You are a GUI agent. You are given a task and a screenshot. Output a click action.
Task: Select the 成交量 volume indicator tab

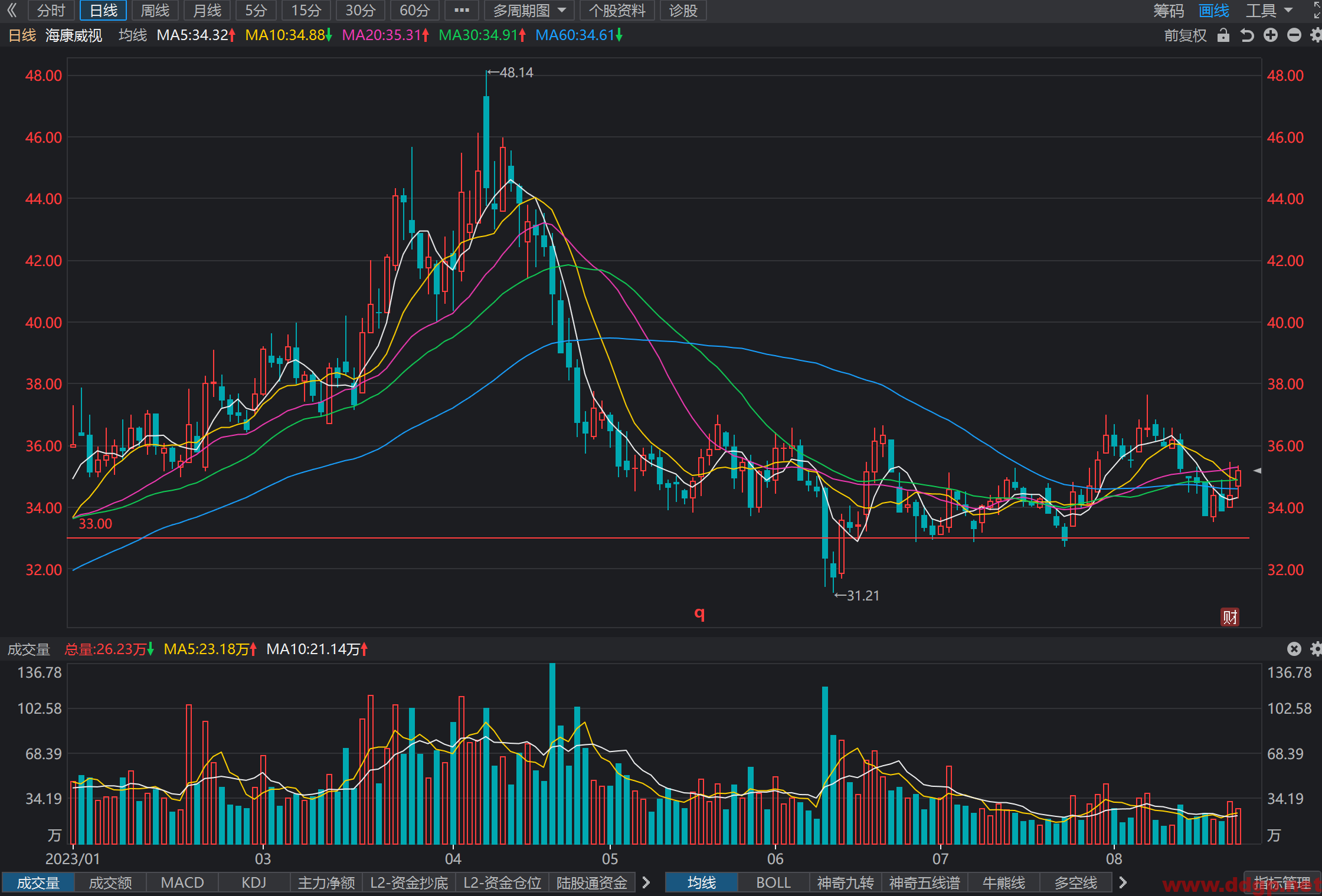tap(38, 882)
